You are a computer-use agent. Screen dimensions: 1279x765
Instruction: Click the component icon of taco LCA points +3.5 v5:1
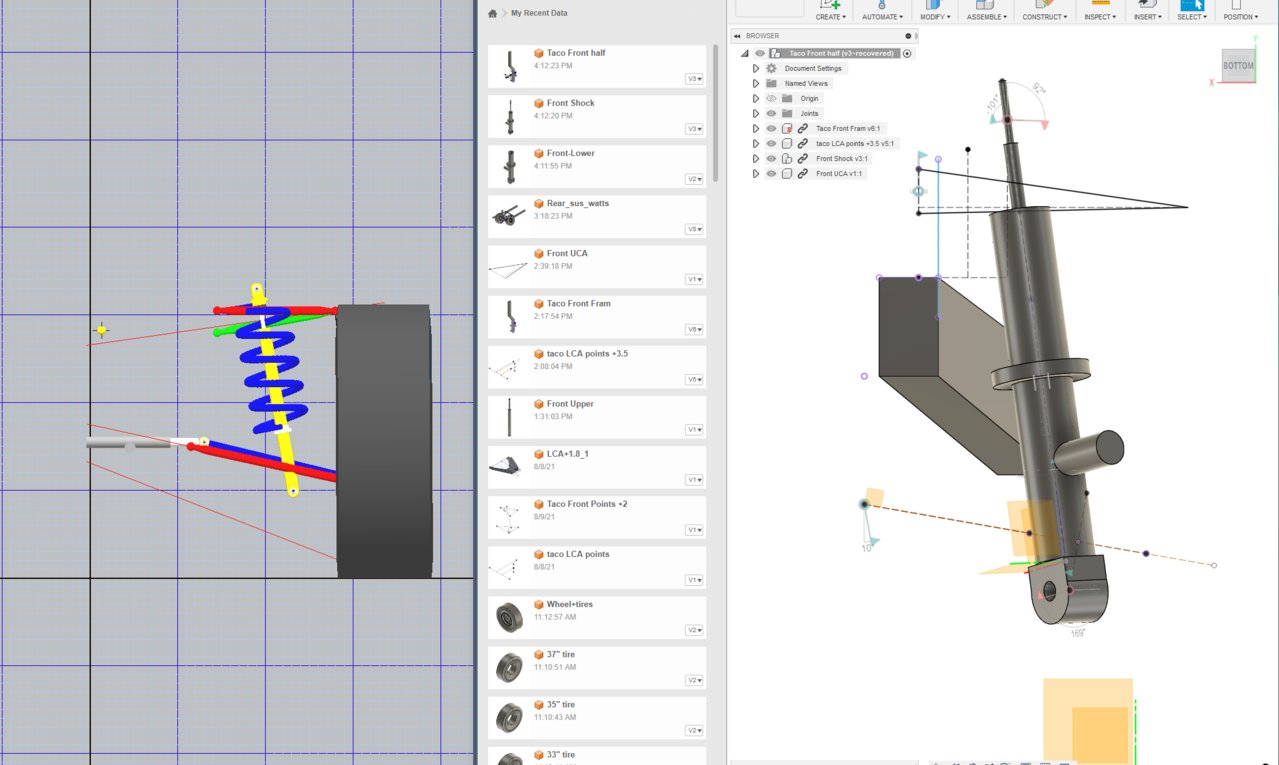787,143
